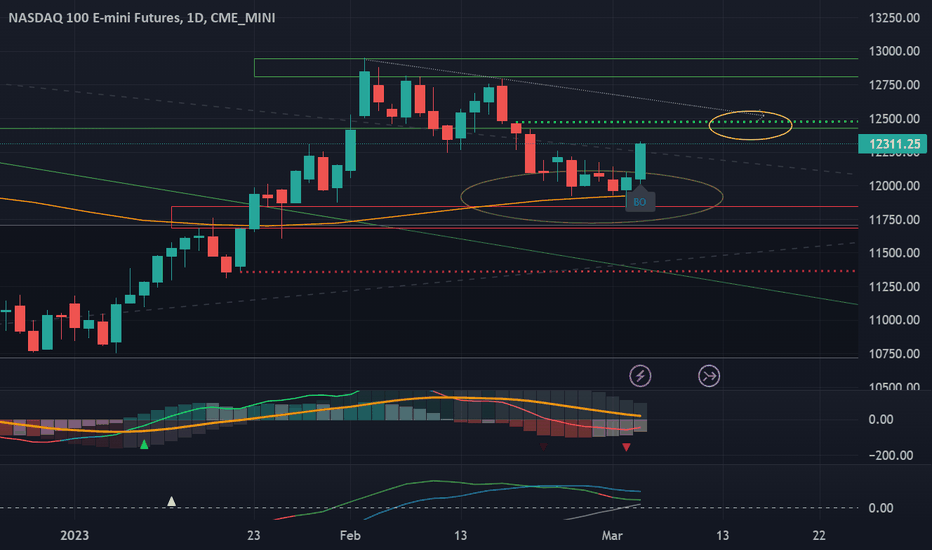Viewport: 932px width, 550px height.
Task: Select the latest tall green candle
Action: tap(640, 161)
